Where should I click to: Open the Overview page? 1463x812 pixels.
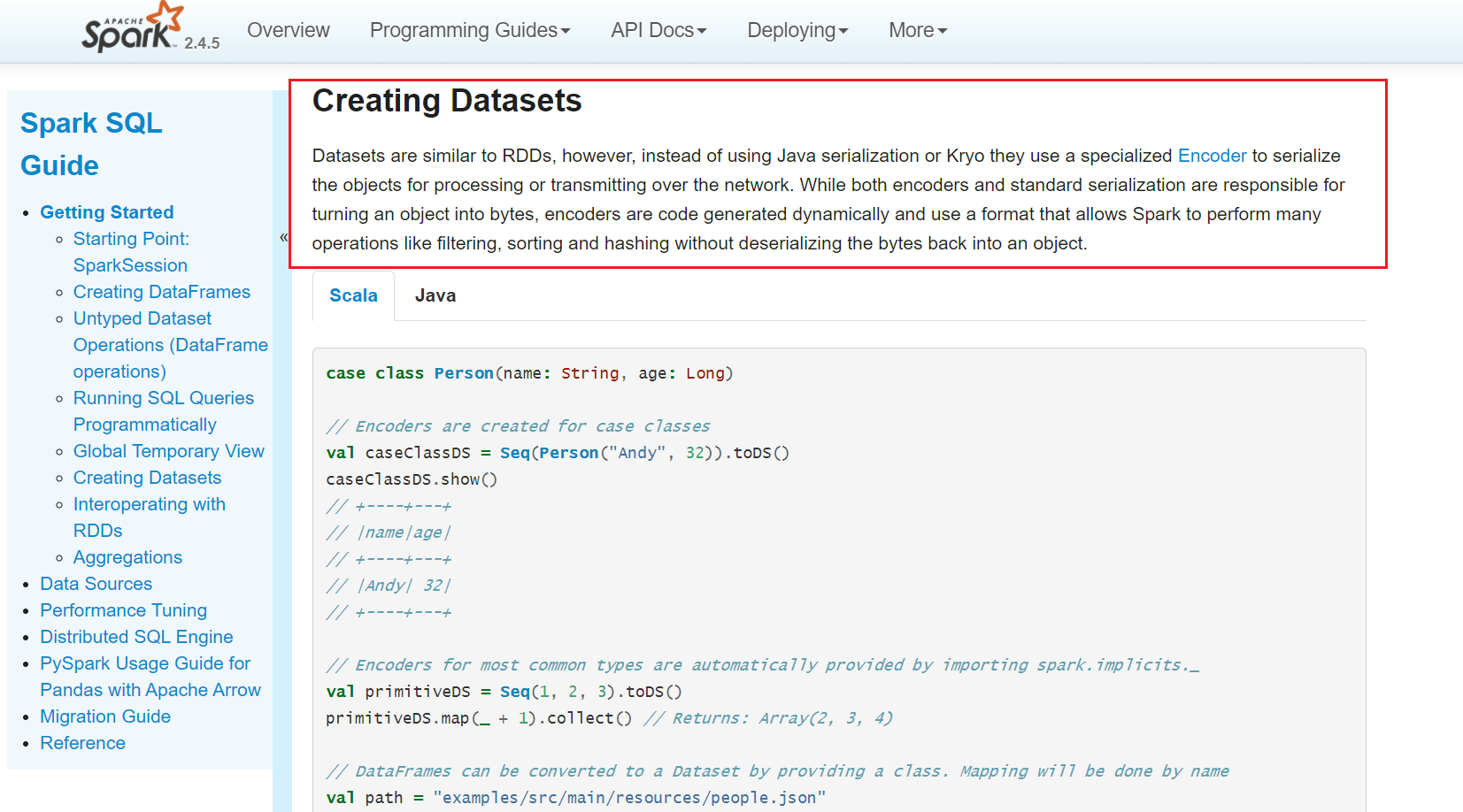pyautogui.click(x=288, y=30)
